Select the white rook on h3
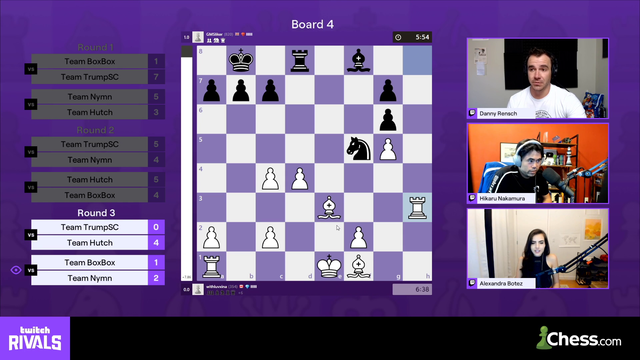The height and width of the screenshot is (360, 640). tap(417, 207)
